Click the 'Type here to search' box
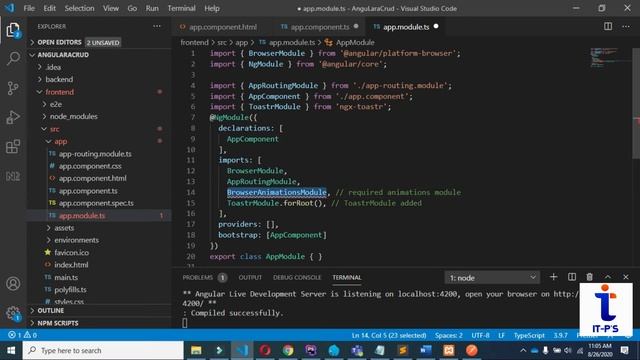Image resolution: width=640 pixels, height=360 pixels. 103,350
